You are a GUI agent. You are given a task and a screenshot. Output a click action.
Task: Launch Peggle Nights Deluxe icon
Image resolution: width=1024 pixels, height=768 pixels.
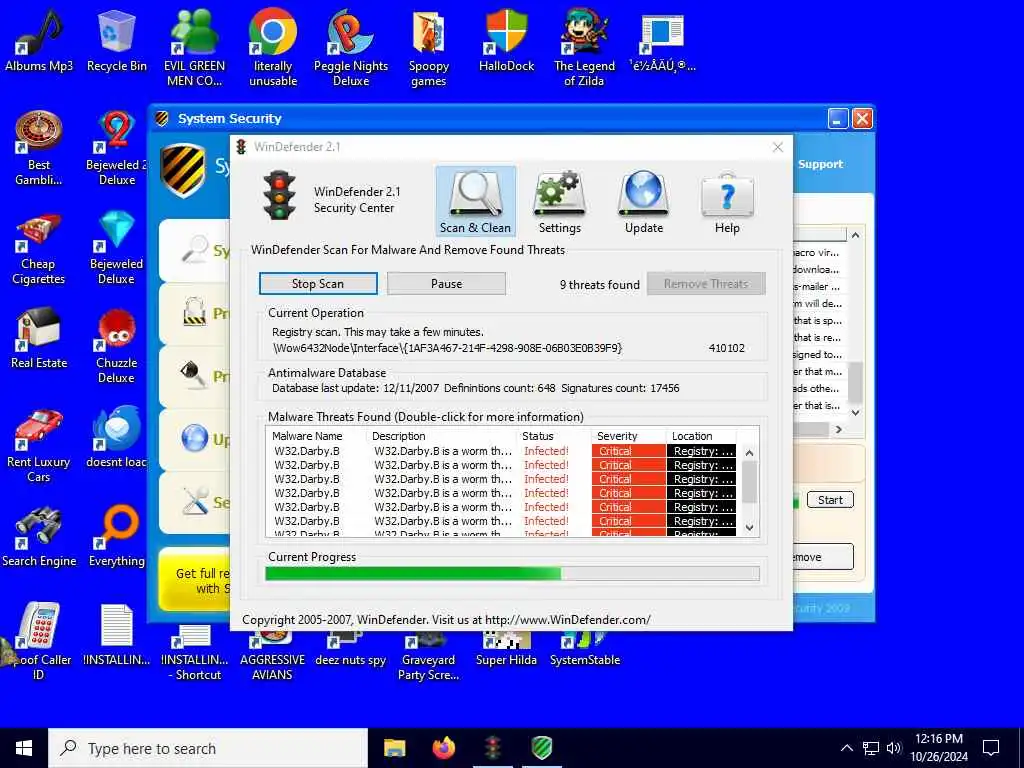click(351, 49)
